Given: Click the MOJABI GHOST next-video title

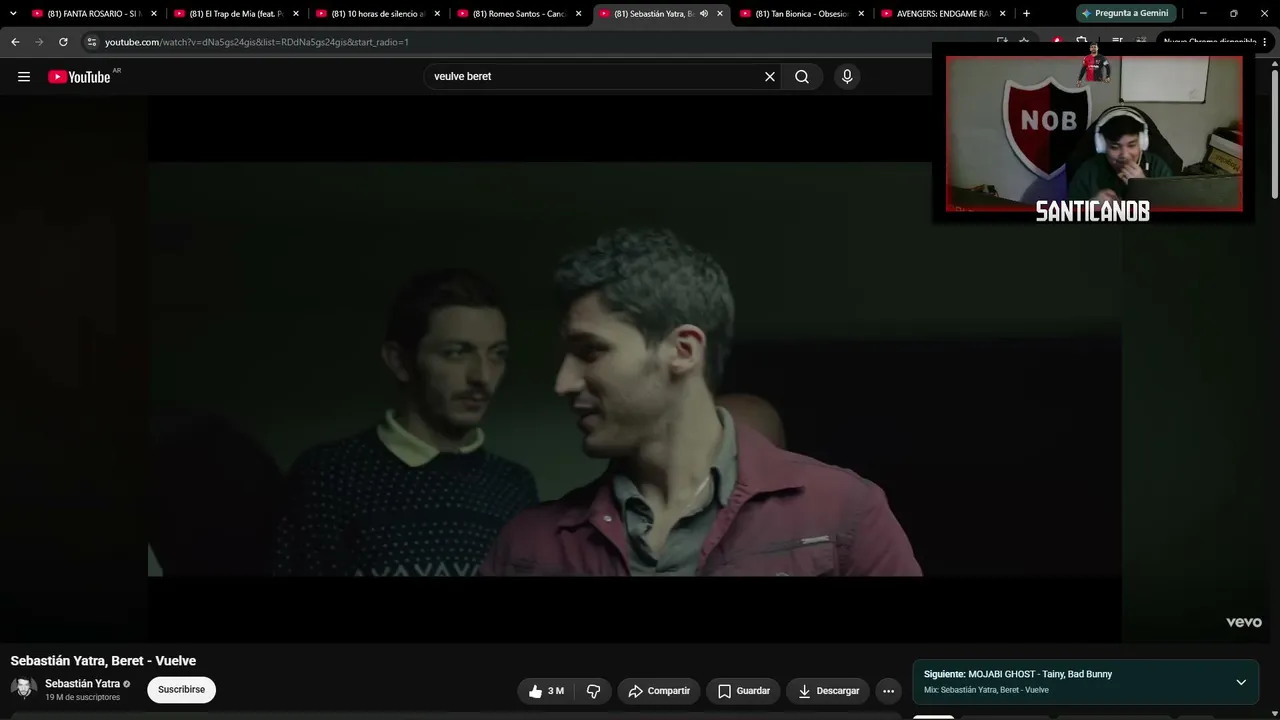Looking at the screenshot, I should click(1040, 674).
